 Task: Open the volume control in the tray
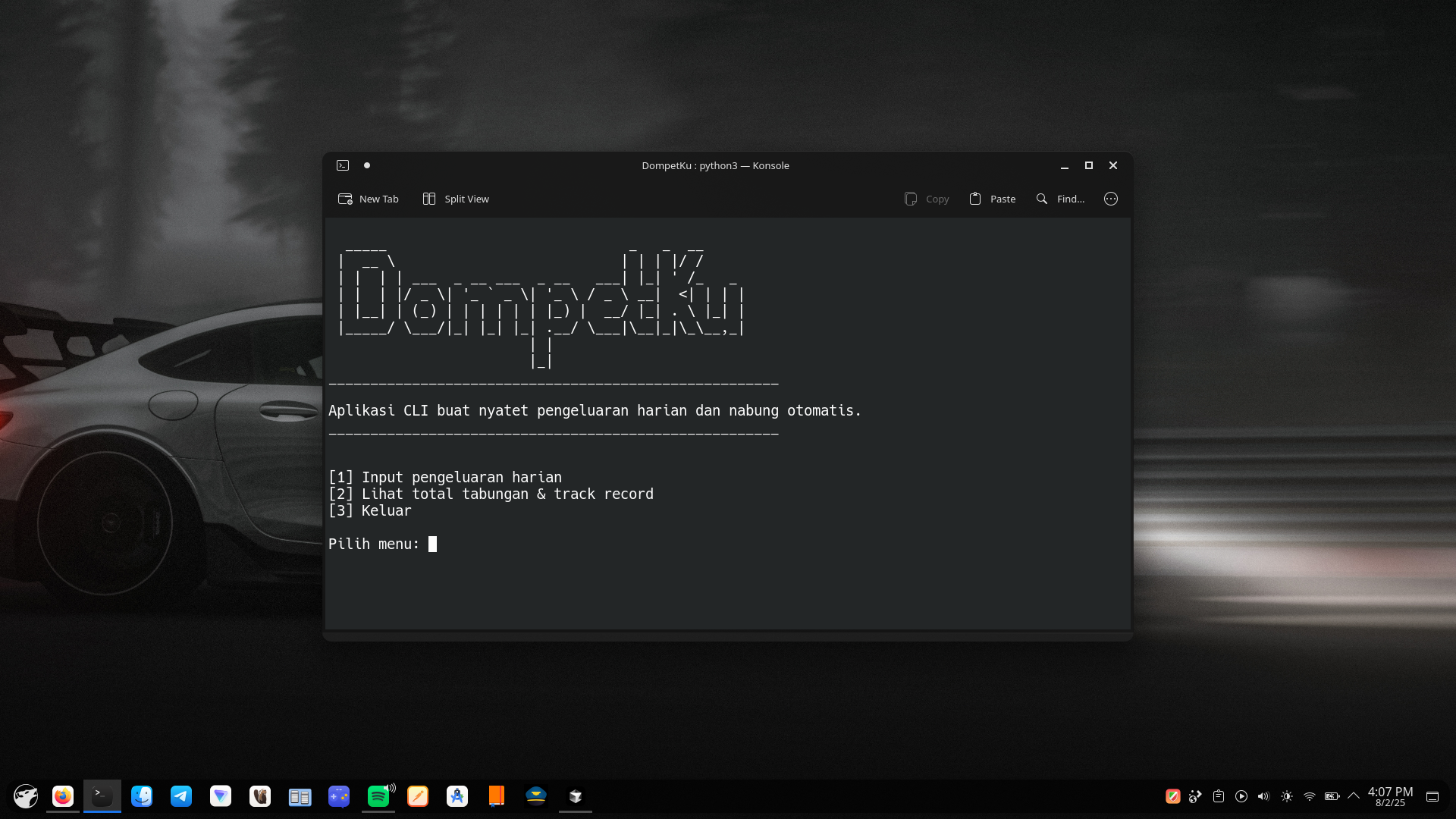point(1263,796)
